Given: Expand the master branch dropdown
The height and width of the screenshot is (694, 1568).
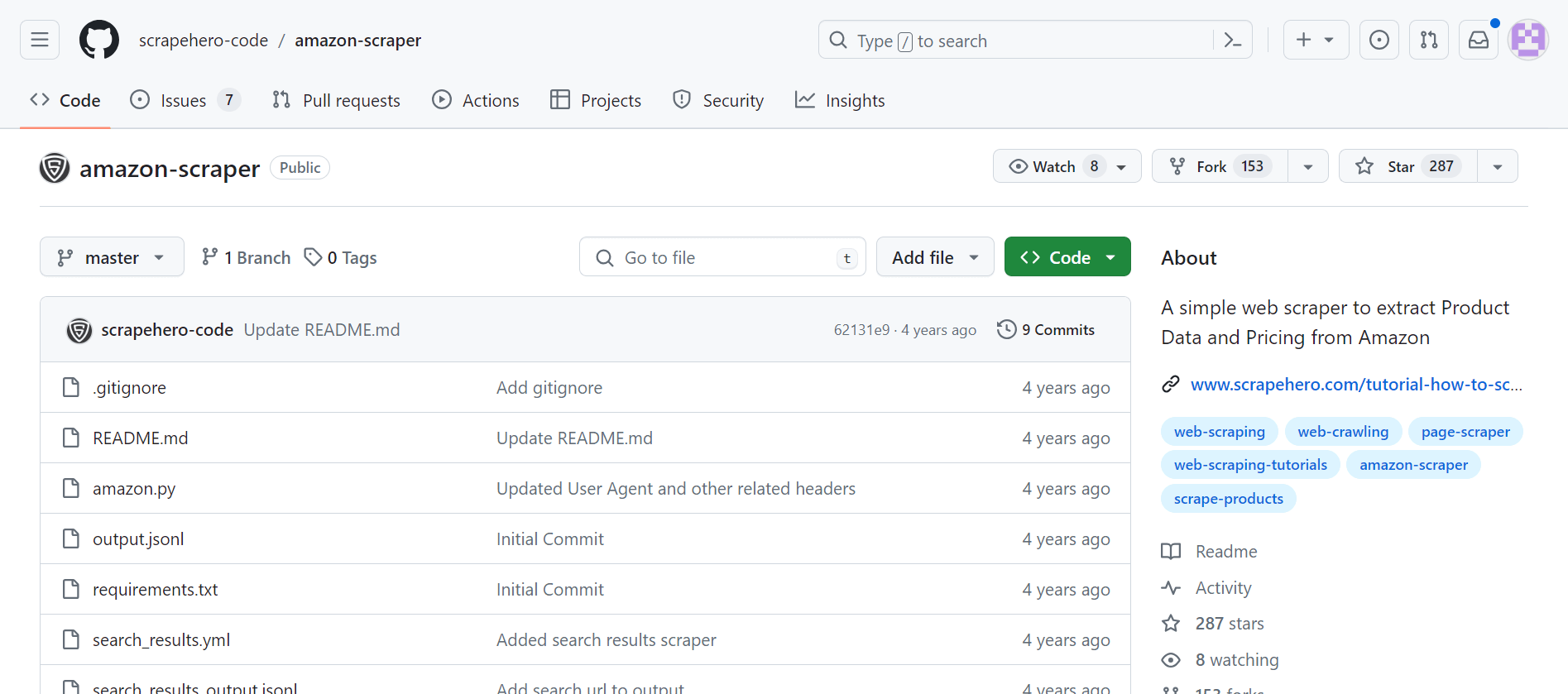Looking at the screenshot, I should [112, 257].
